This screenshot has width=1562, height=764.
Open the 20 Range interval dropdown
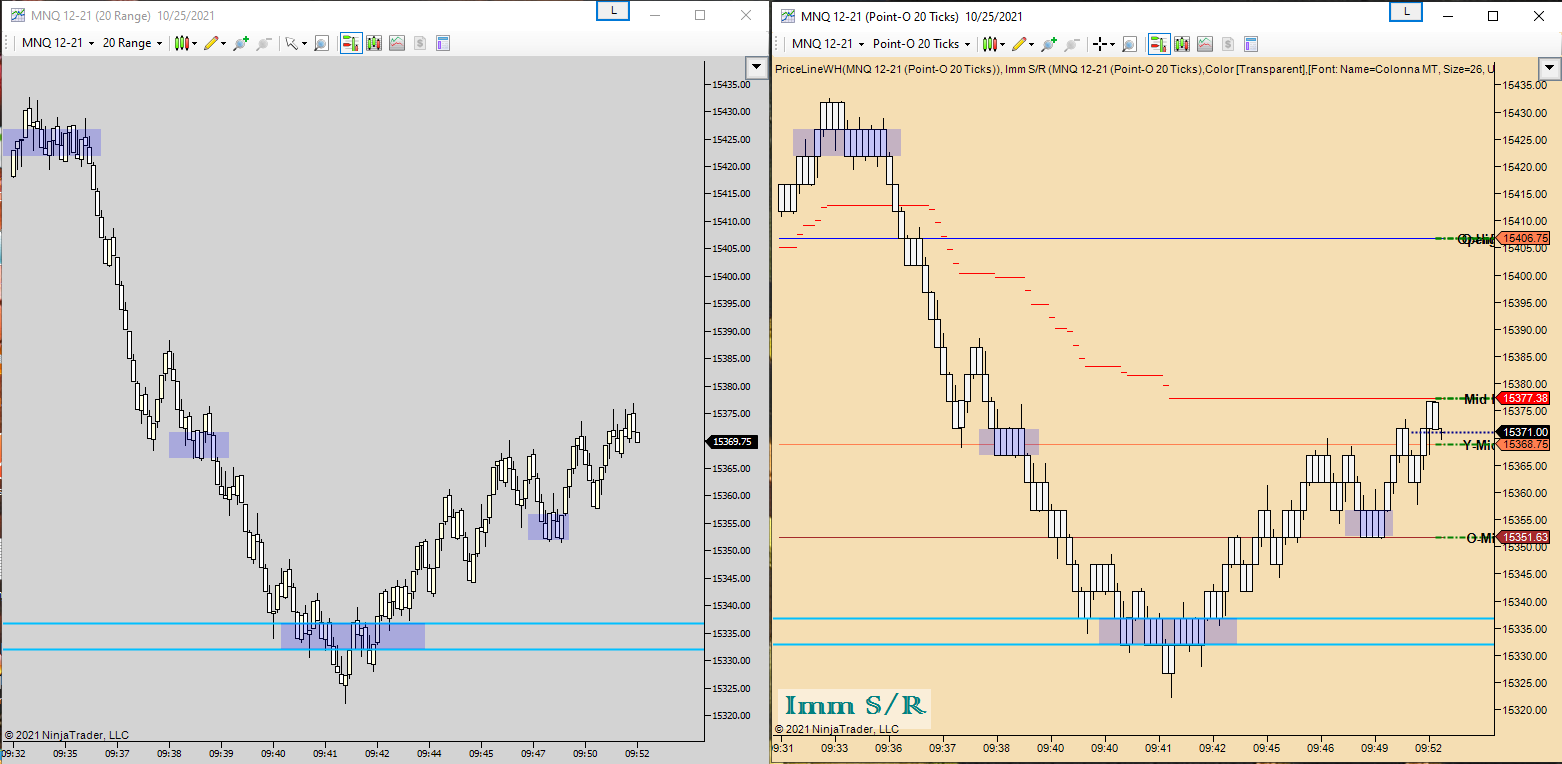(132, 43)
